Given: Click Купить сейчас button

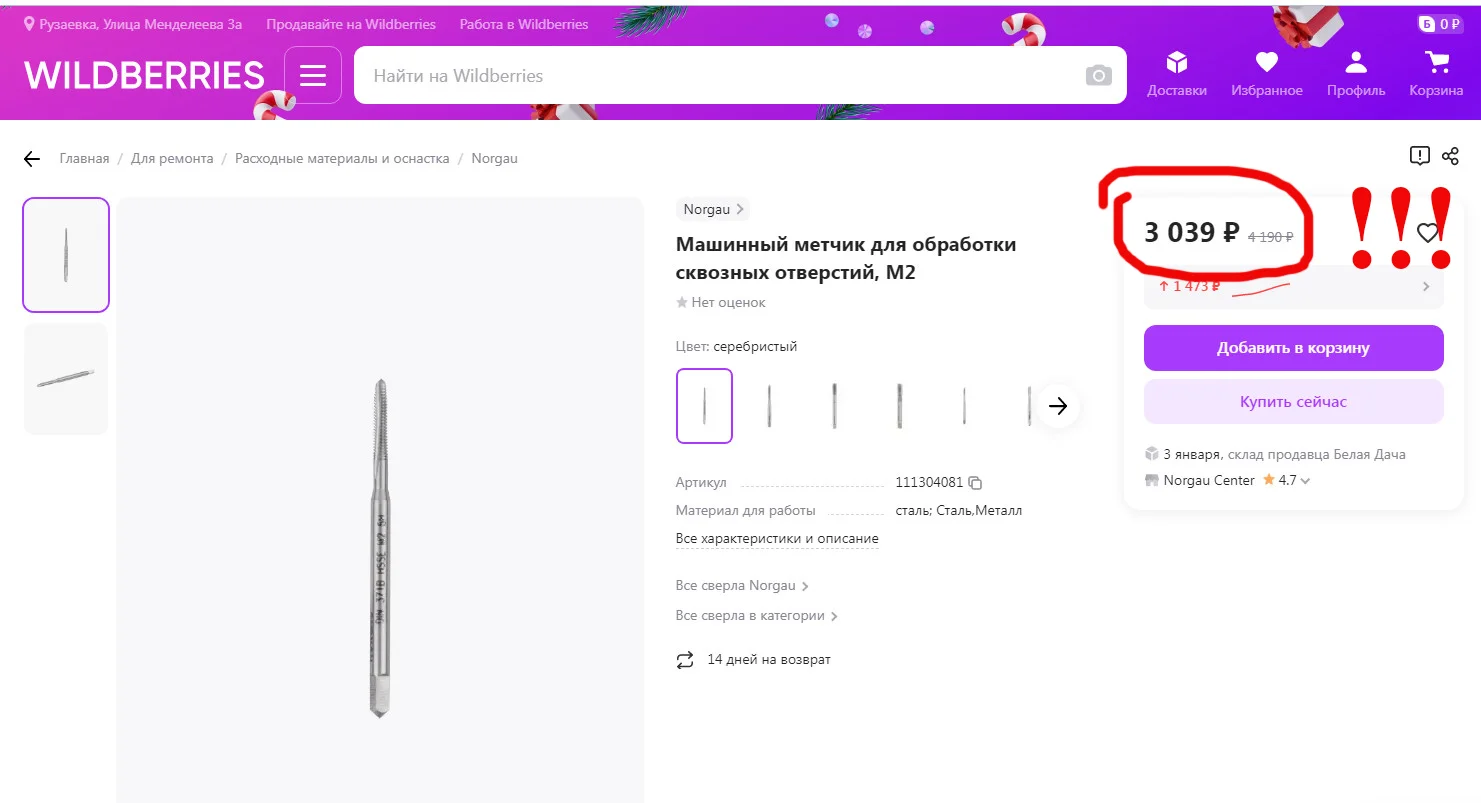Looking at the screenshot, I should 1293,402.
